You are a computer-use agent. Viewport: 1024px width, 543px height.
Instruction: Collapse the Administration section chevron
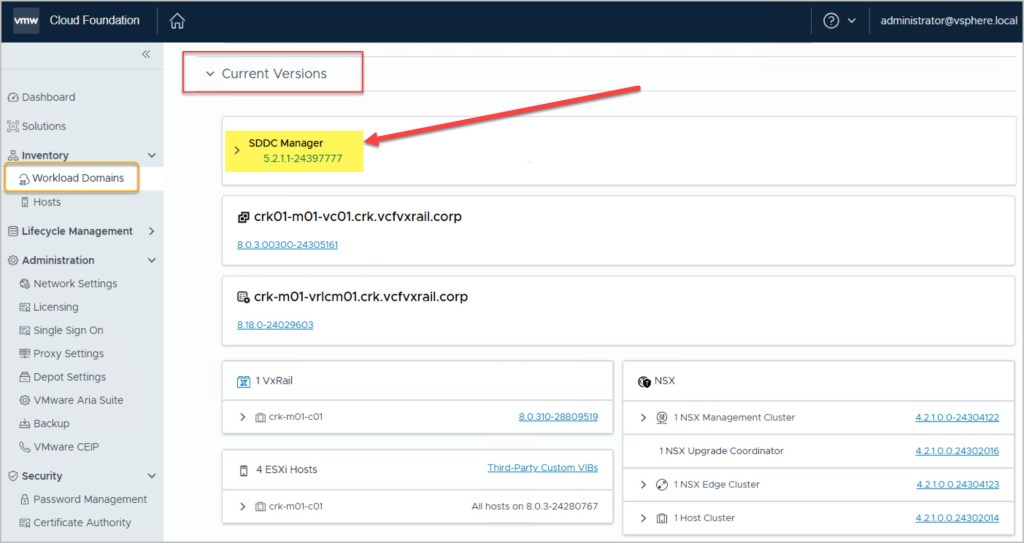tap(152, 260)
